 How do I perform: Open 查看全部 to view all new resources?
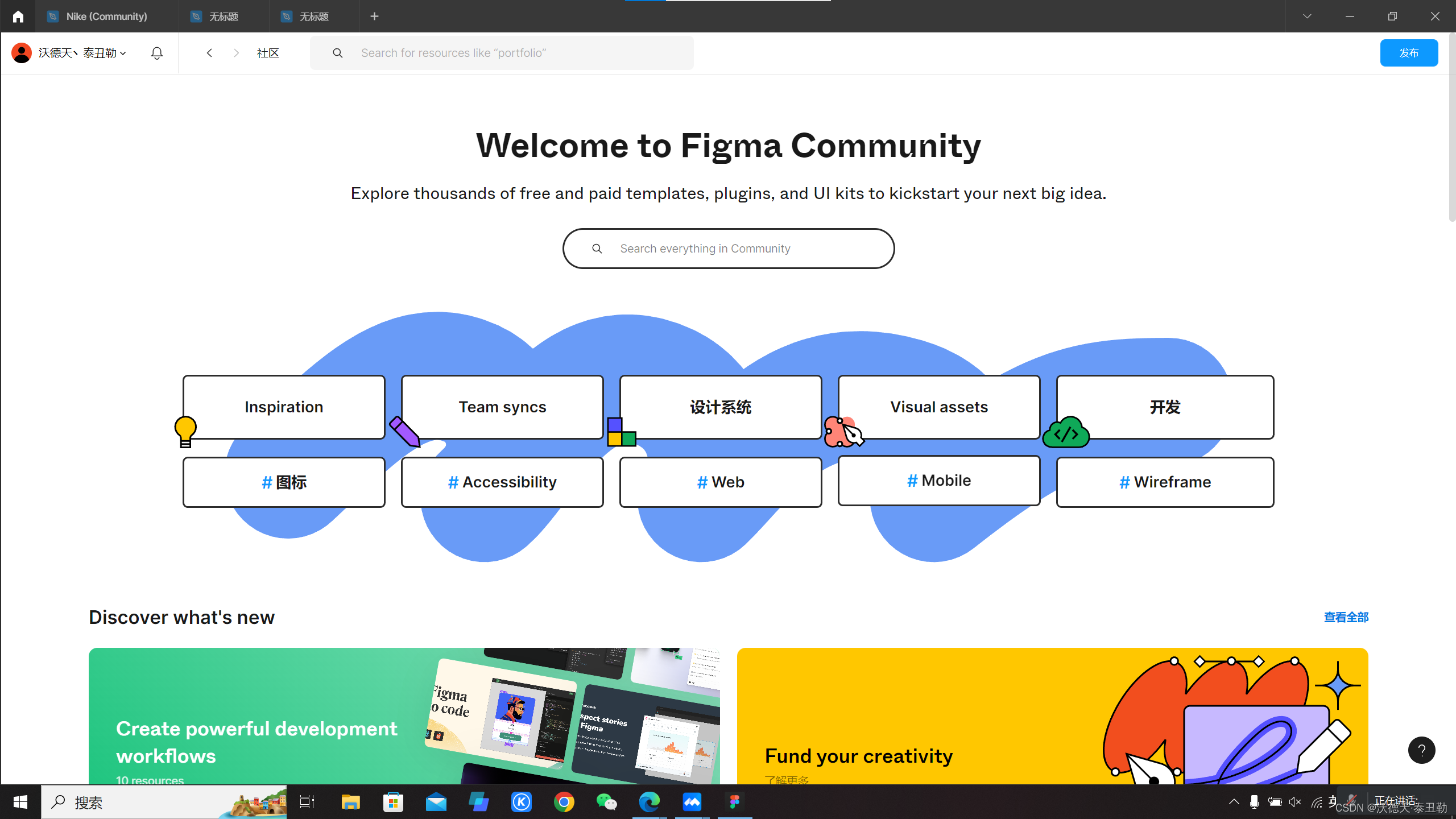tap(1346, 617)
